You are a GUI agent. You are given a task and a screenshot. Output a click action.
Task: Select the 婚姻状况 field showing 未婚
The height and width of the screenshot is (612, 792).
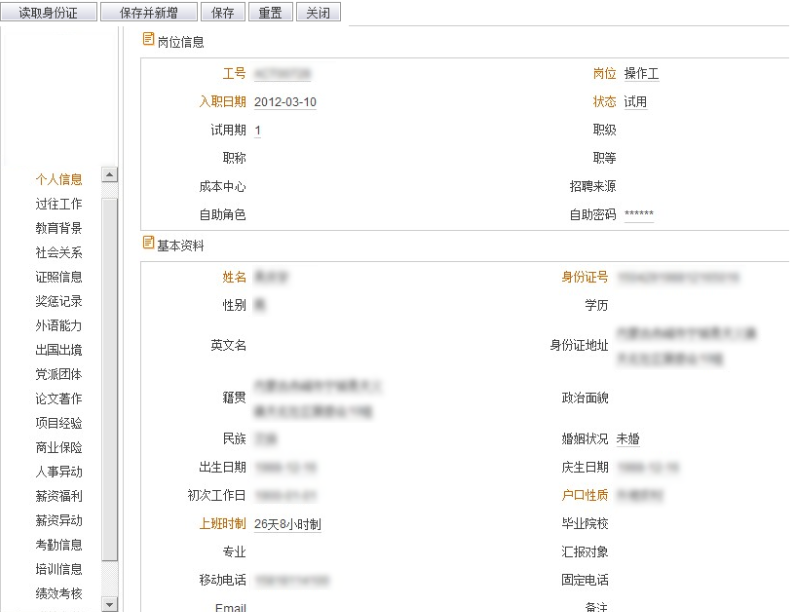(629, 438)
